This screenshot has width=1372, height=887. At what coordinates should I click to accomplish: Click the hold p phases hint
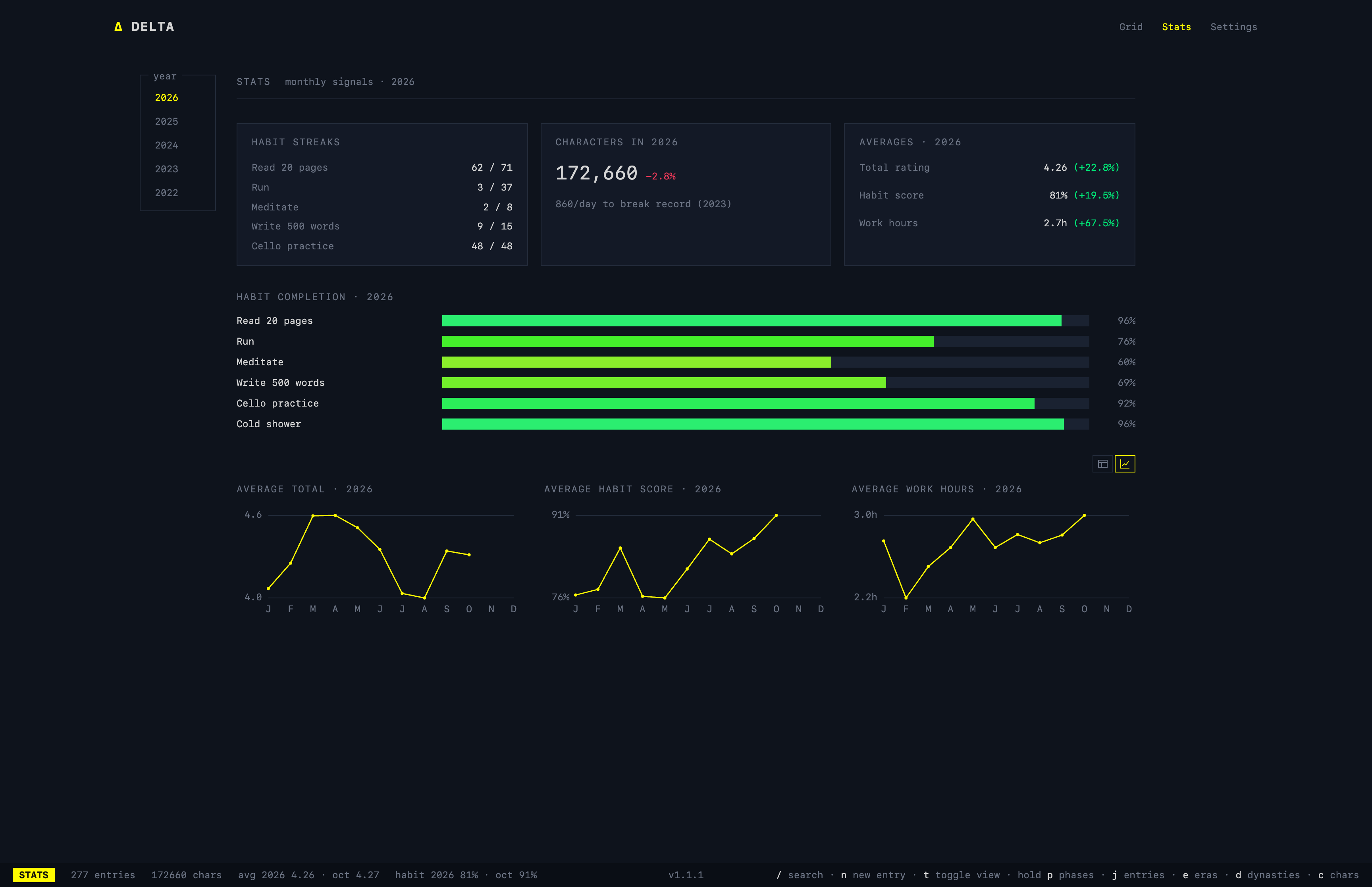[1055, 875]
